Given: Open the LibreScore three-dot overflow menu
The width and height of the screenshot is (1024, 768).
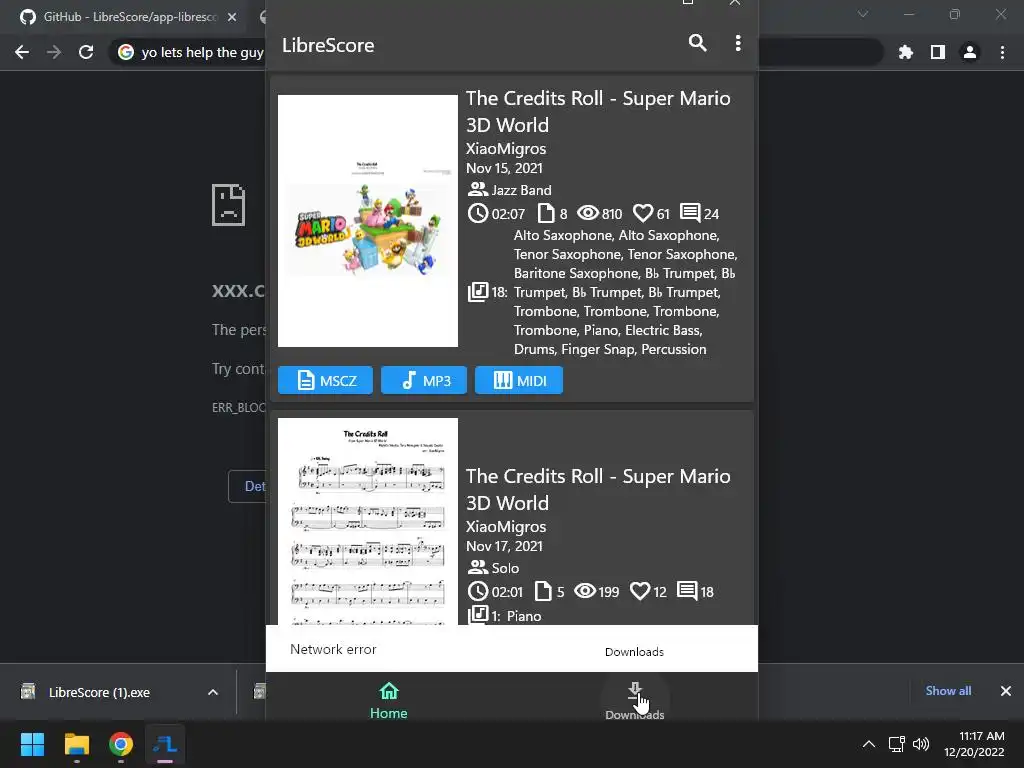Looking at the screenshot, I should pos(738,43).
